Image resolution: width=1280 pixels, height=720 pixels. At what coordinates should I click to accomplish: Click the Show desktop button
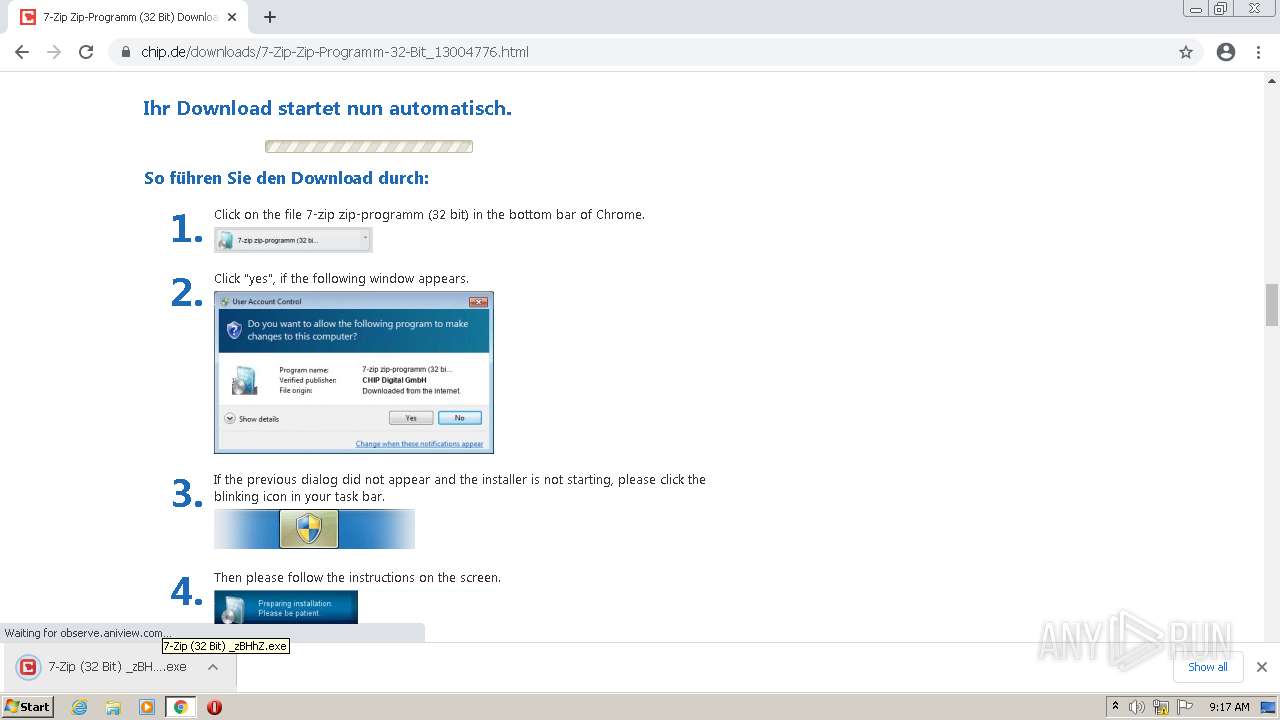[1268, 707]
